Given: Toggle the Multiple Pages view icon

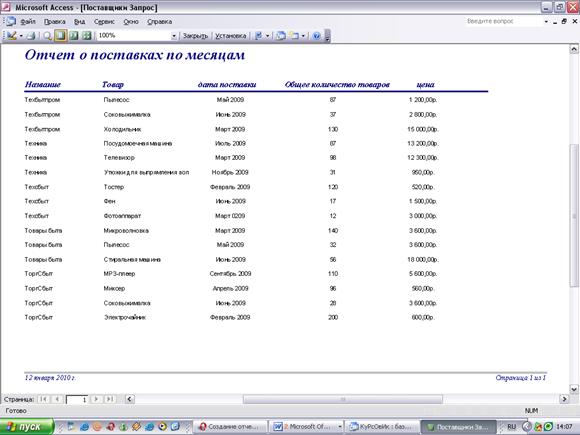Looking at the screenshot, I should [87, 36].
